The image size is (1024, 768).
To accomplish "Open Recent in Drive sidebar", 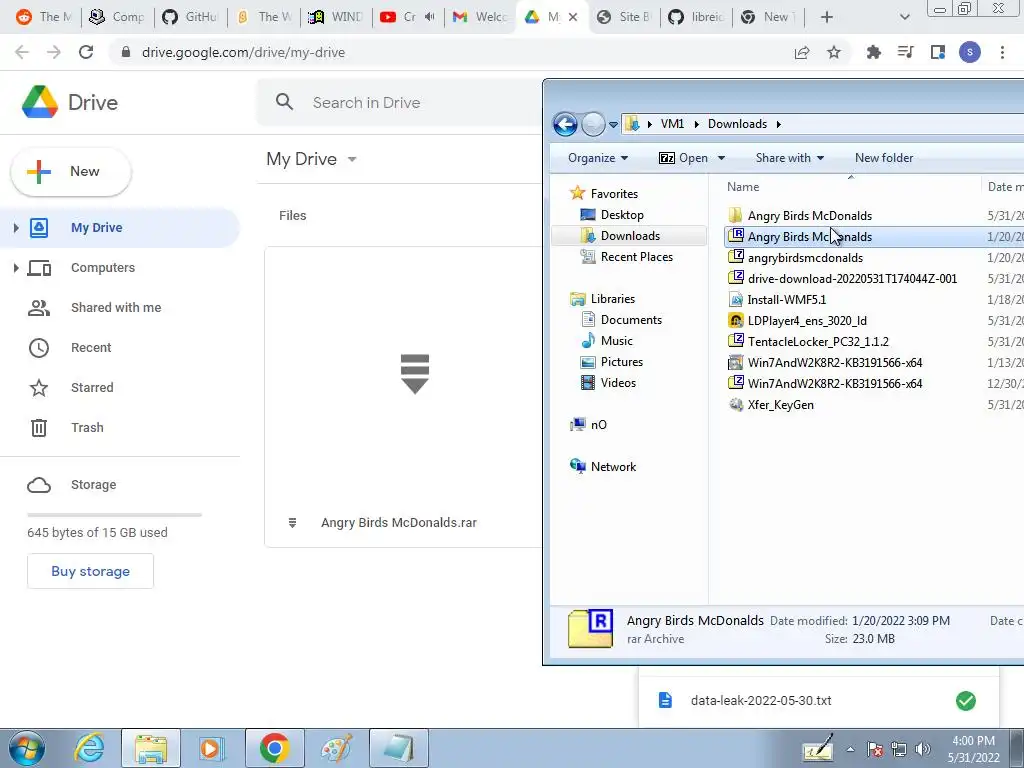I will click(x=91, y=347).
